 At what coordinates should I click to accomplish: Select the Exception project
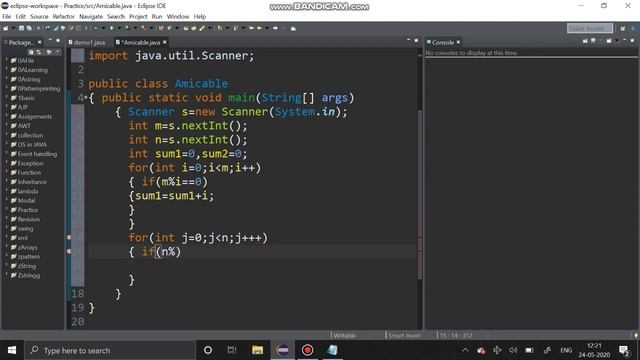[30, 163]
